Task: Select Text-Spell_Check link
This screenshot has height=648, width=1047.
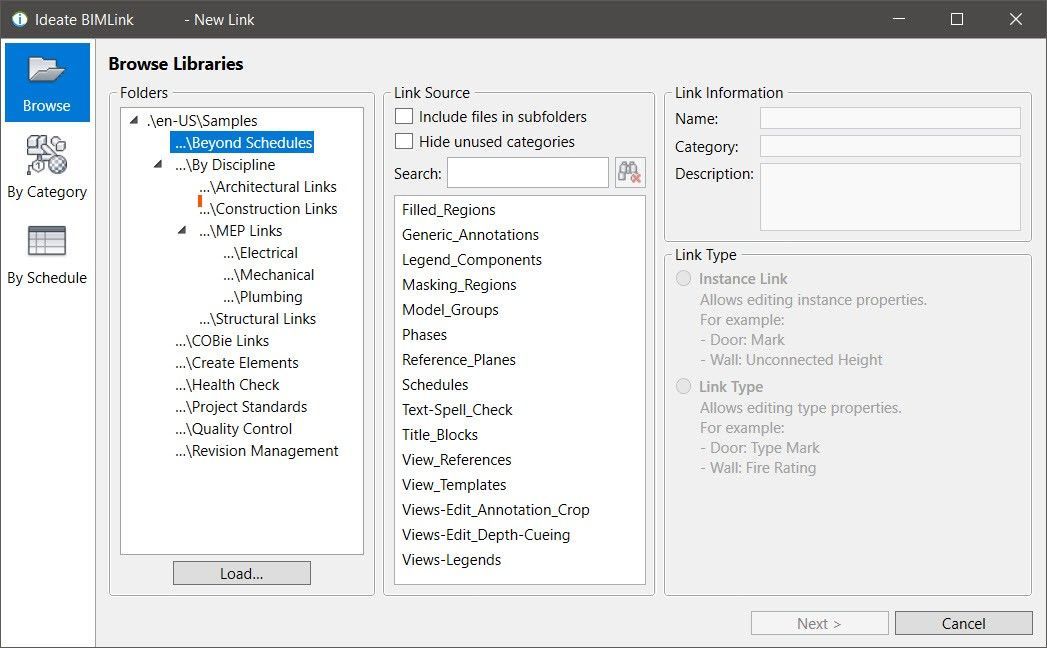Action: pyautogui.click(x=457, y=410)
